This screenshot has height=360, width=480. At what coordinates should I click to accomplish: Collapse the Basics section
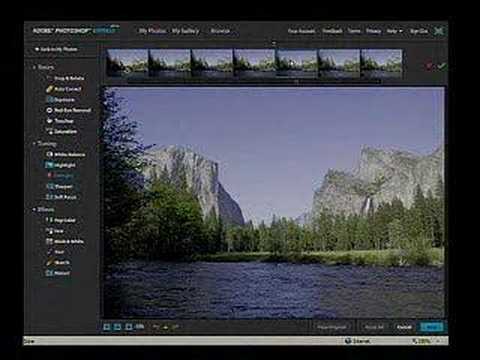[34, 67]
